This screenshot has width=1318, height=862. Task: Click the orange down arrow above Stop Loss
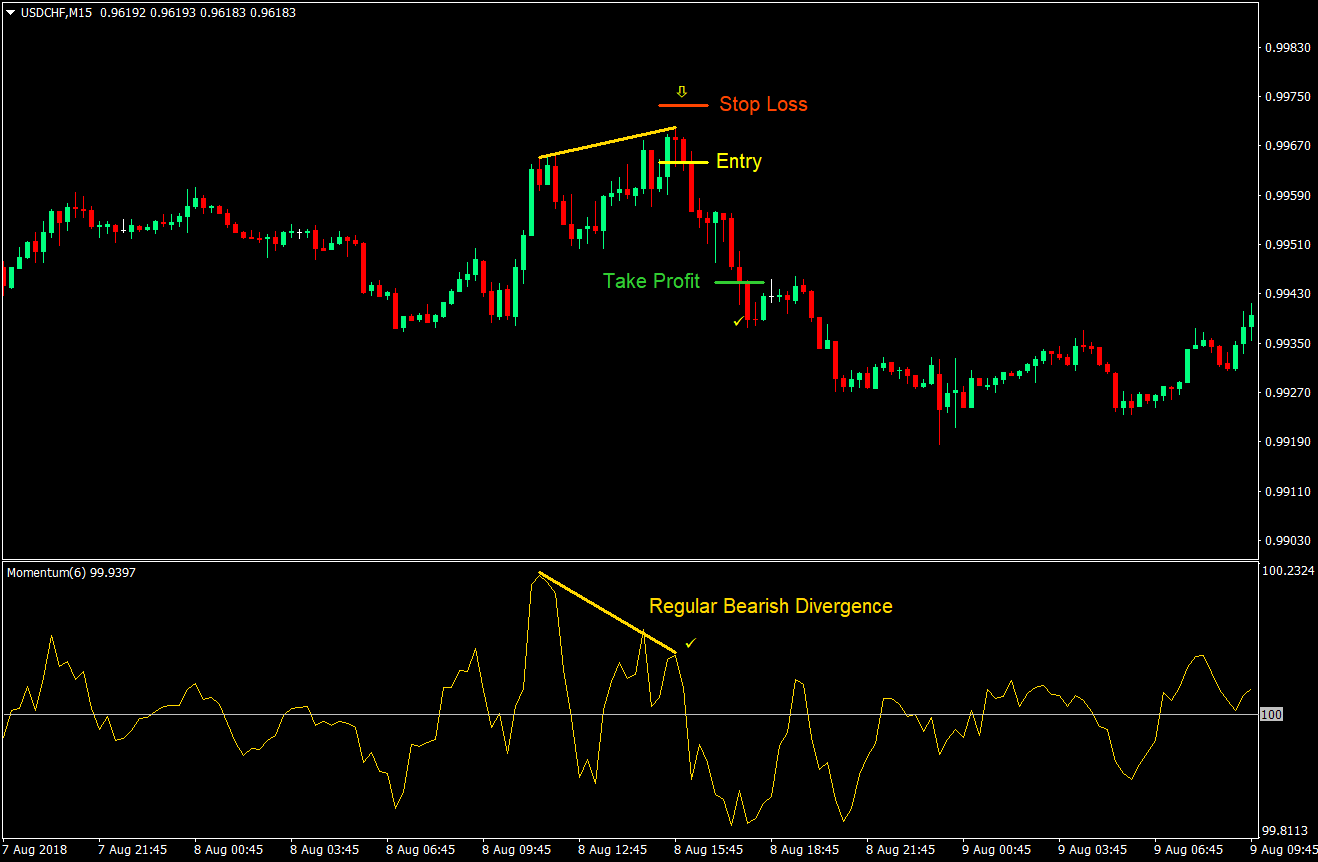click(682, 91)
